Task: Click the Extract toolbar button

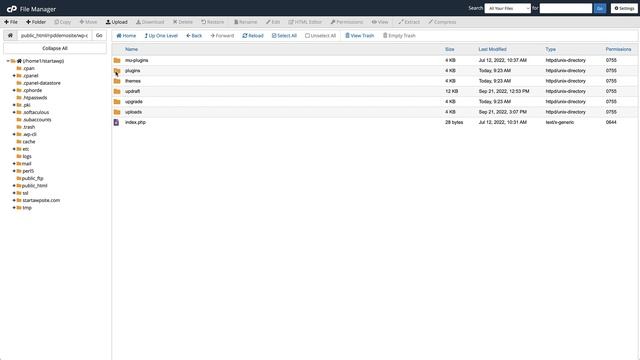Action: pyautogui.click(x=409, y=22)
